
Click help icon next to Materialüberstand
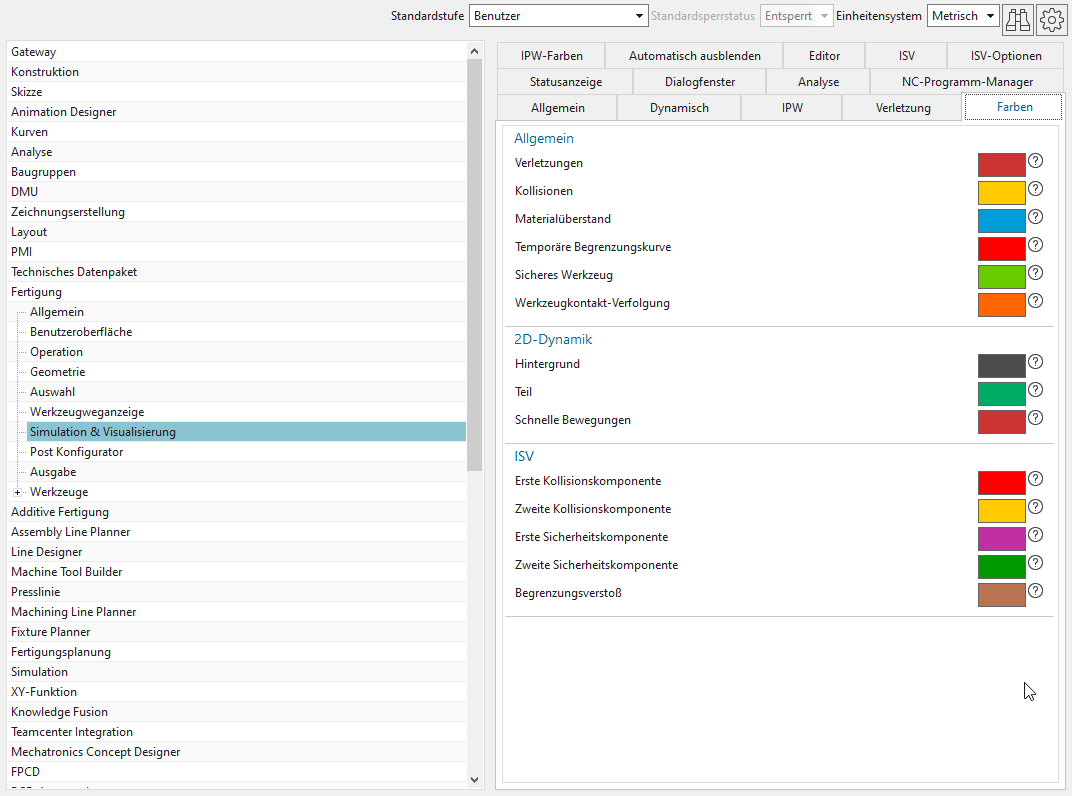(x=1036, y=217)
